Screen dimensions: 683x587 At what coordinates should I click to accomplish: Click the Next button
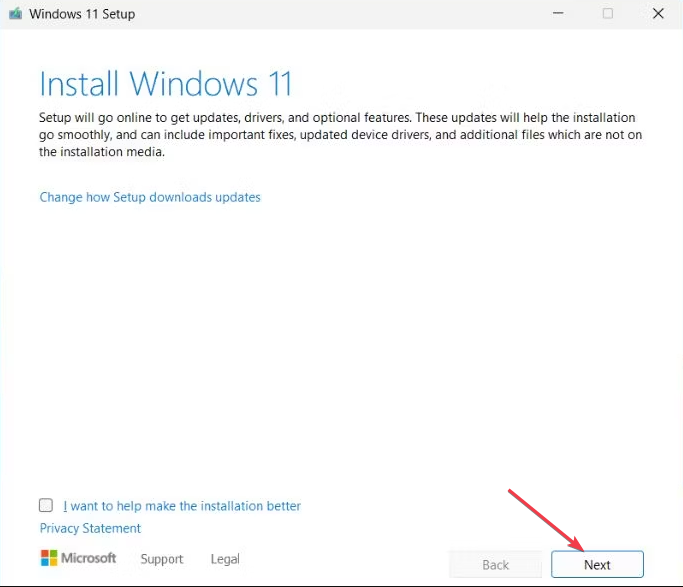[597, 564]
